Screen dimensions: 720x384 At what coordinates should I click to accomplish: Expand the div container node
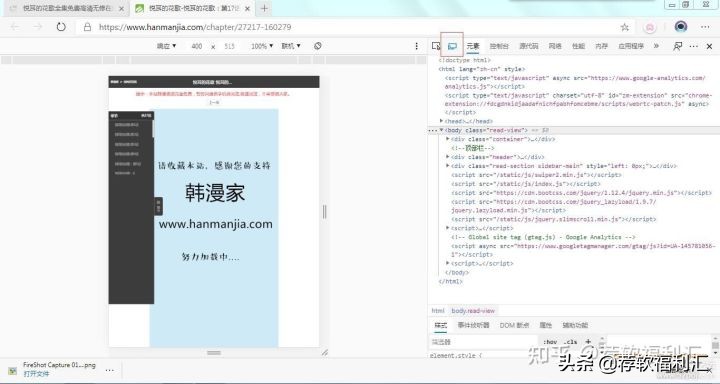click(448, 139)
